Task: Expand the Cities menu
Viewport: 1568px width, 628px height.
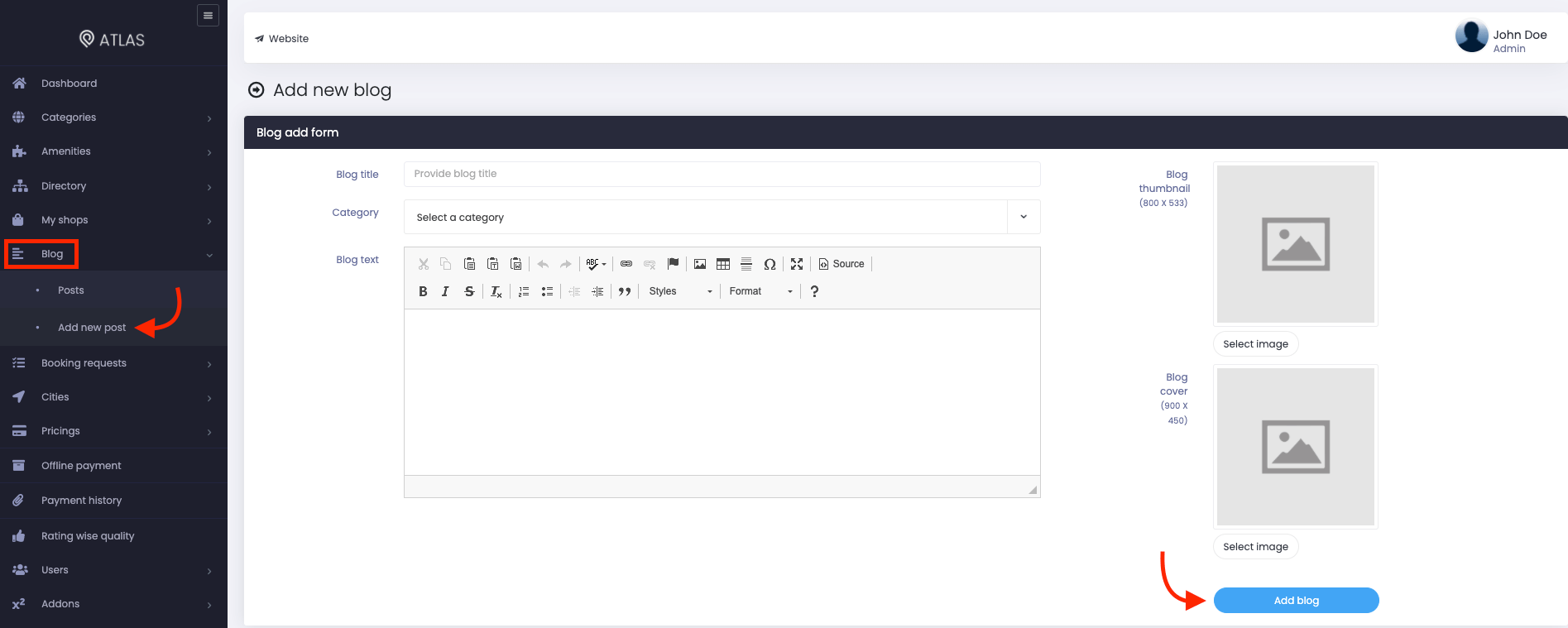Action: coord(113,397)
